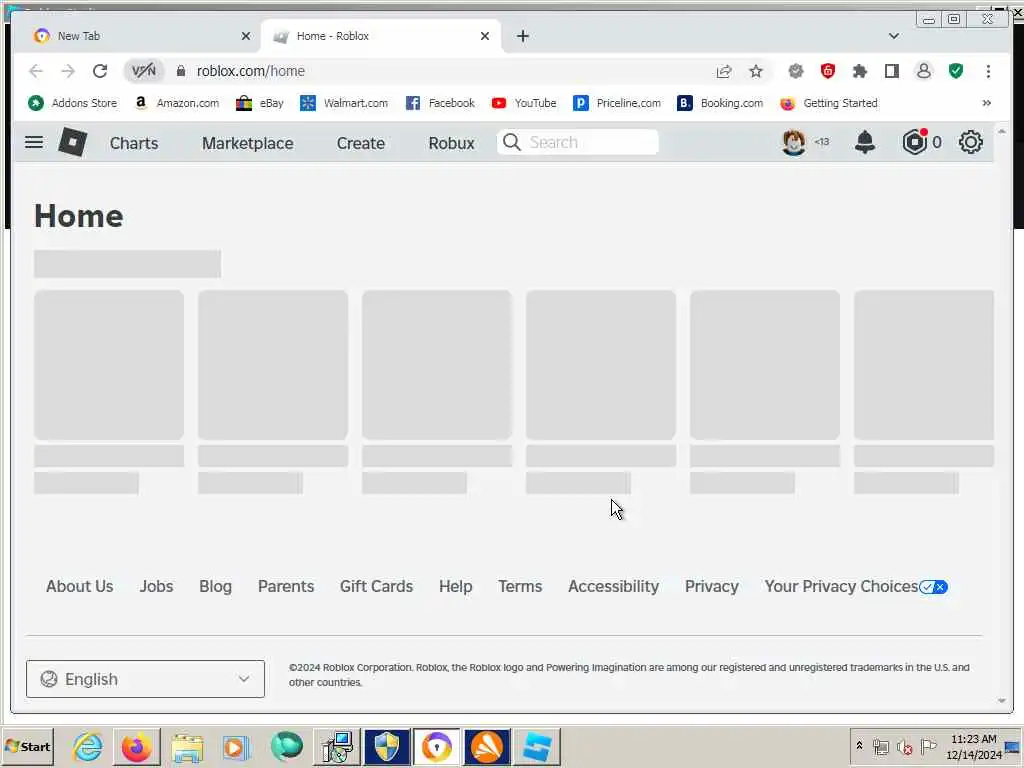Screen dimensions: 1024x768
Task: Toggle the browser side panel
Action: click(891, 71)
